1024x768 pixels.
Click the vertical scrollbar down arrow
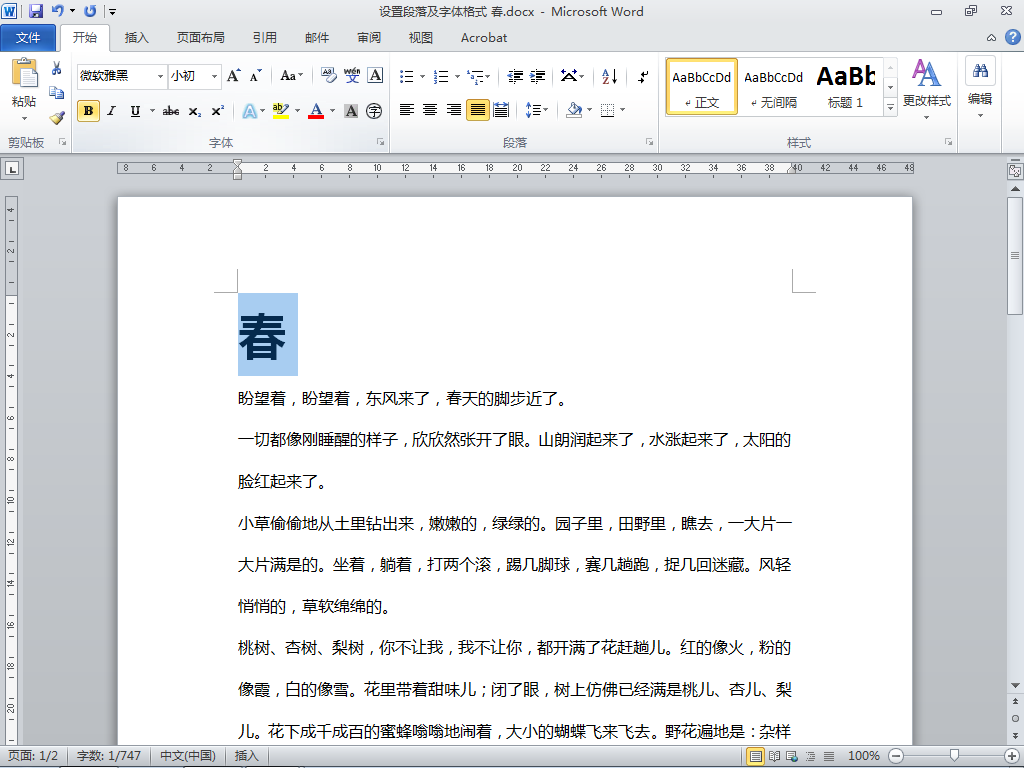pyautogui.click(x=1015, y=686)
